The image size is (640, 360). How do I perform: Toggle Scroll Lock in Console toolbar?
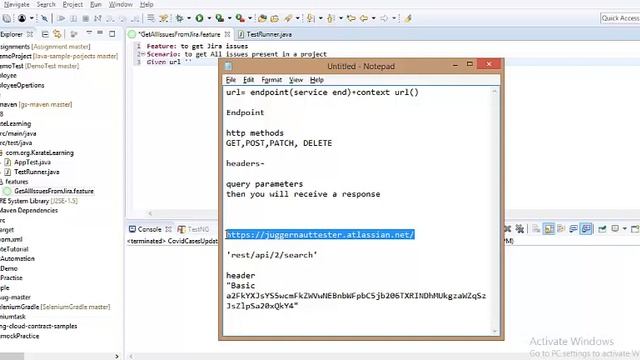click(x=549, y=229)
